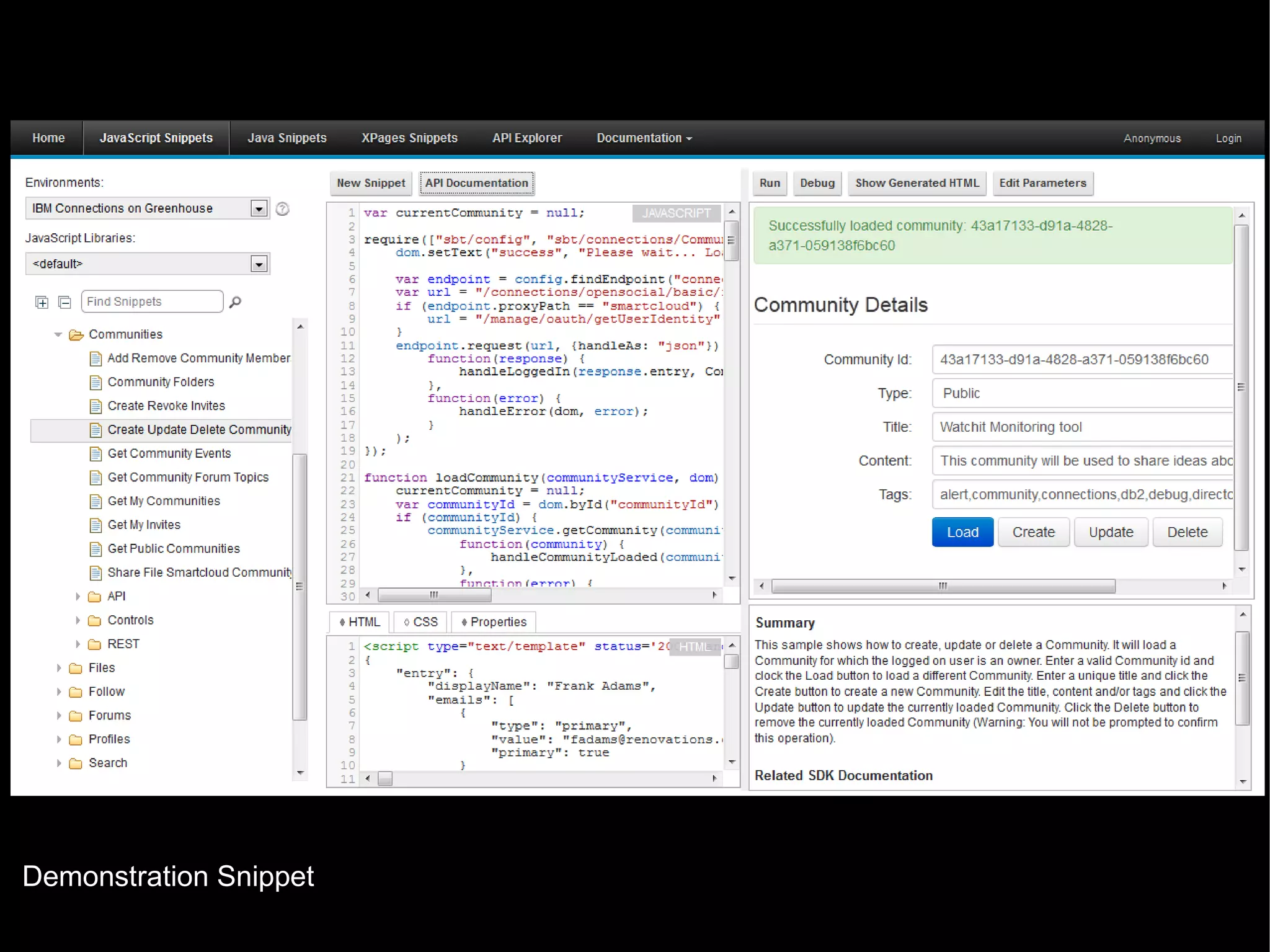This screenshot has height=952, width=1270.
Task: Click the Tags input field
Action: pos(1083,495)
